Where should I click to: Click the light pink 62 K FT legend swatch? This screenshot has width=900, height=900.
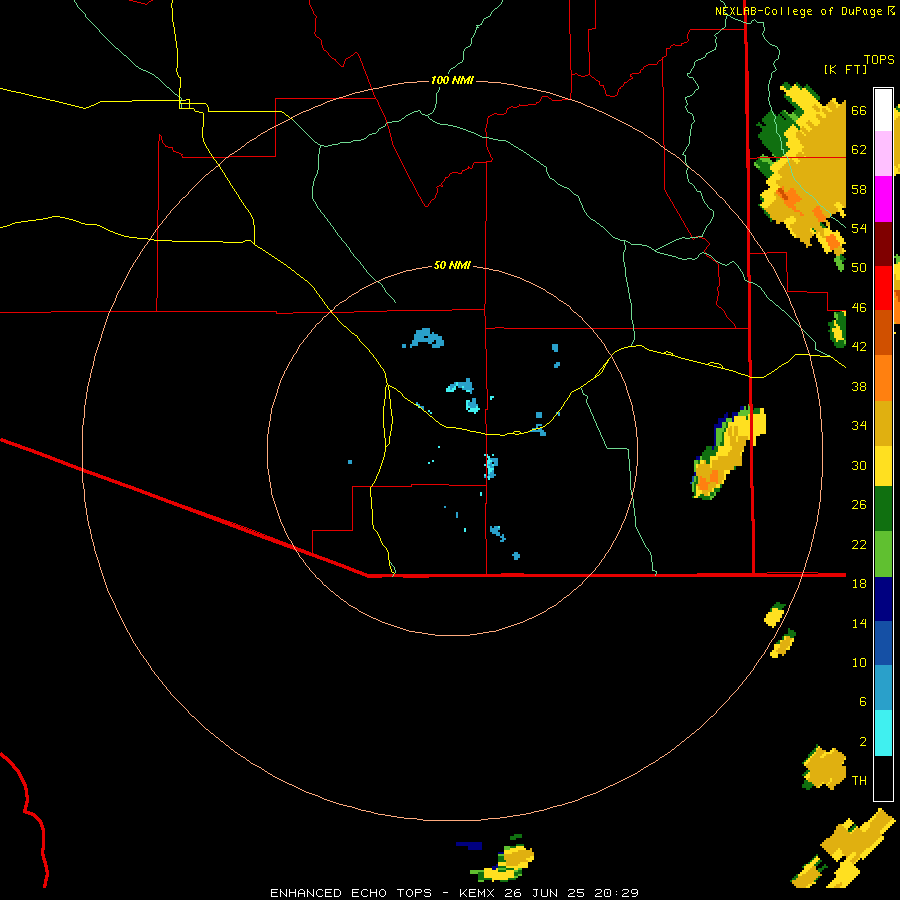click(883, 153)
